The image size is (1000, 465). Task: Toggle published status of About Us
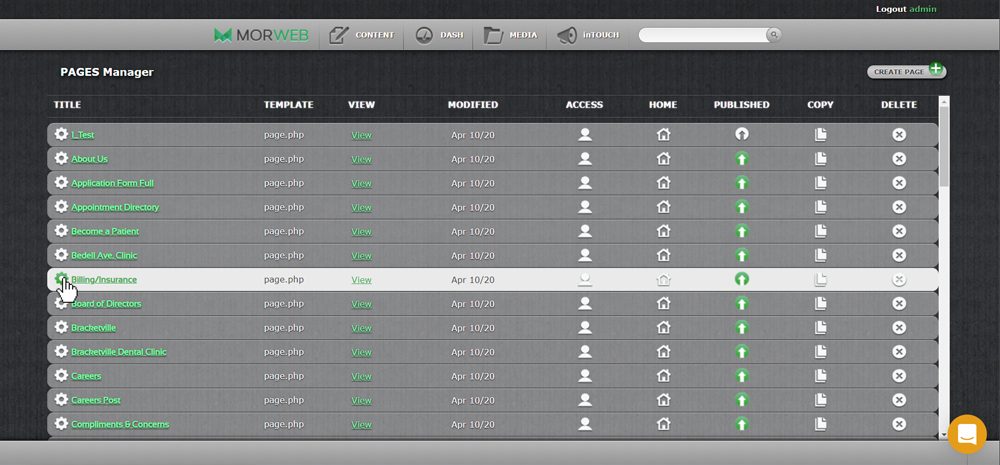[x=741, y=159]
